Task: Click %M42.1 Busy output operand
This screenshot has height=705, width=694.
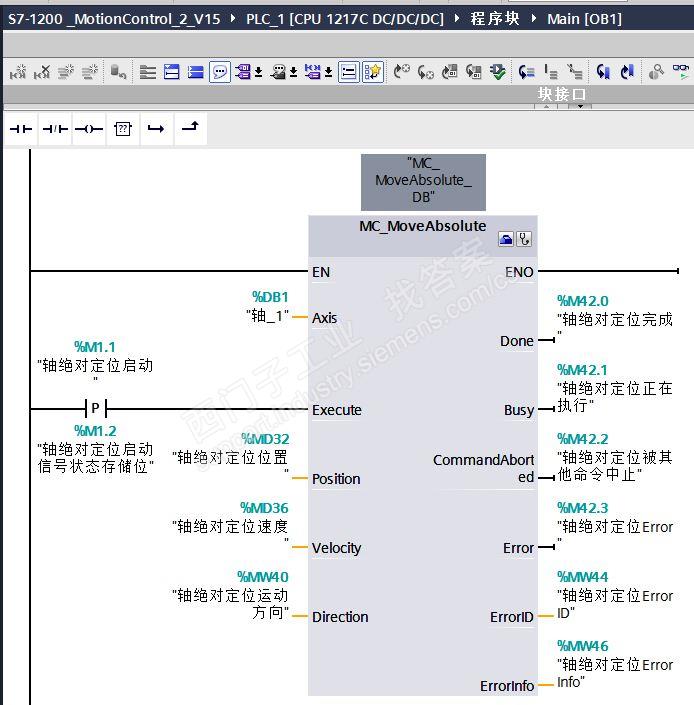Action: click(x=582, y=370)
